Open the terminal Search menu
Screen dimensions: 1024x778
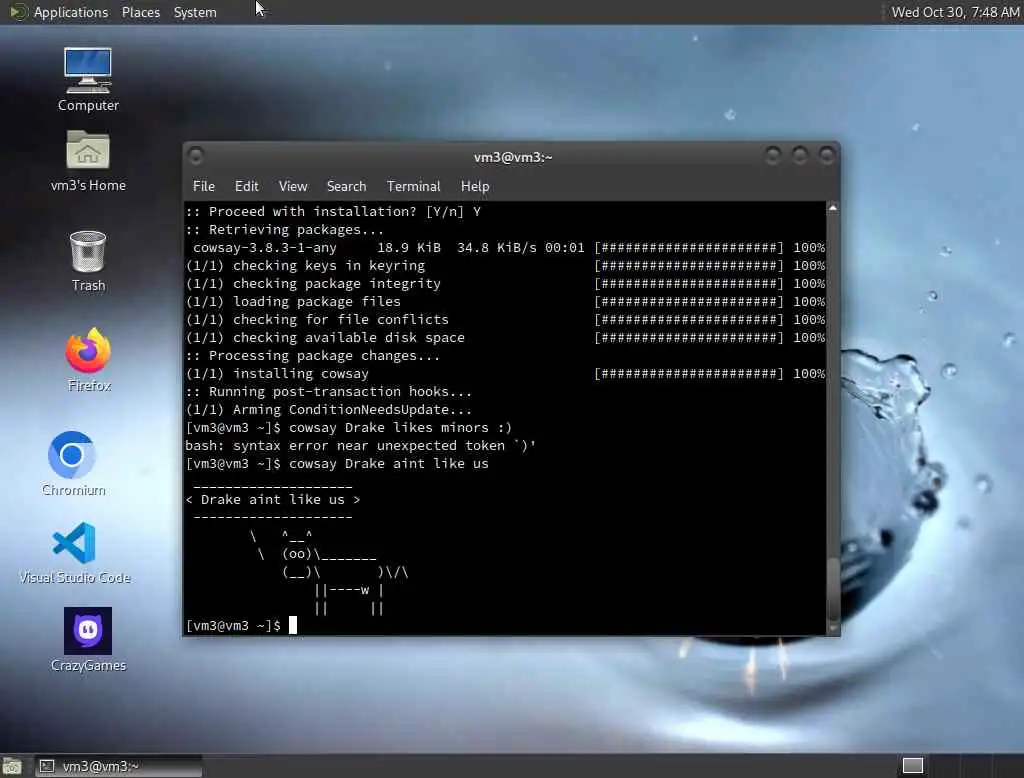point(346,186)
